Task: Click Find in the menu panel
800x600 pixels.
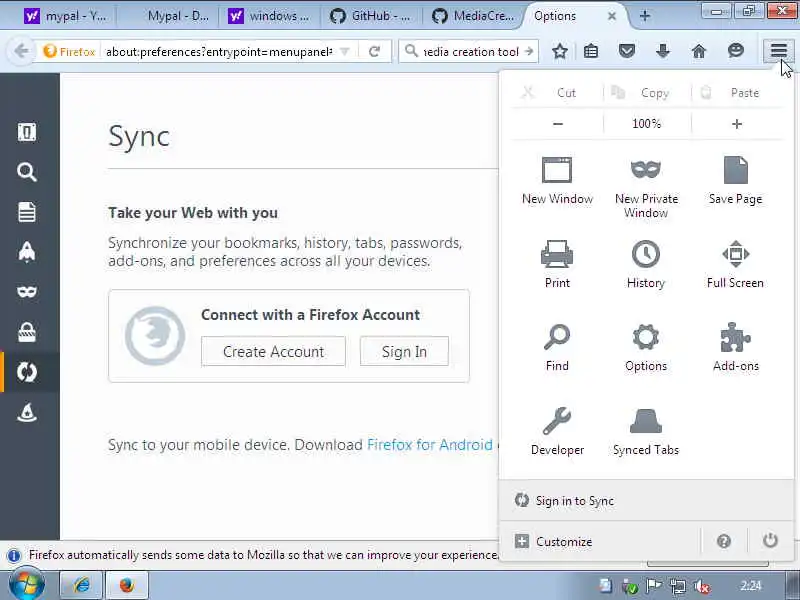Action: [x=557, y=348]
